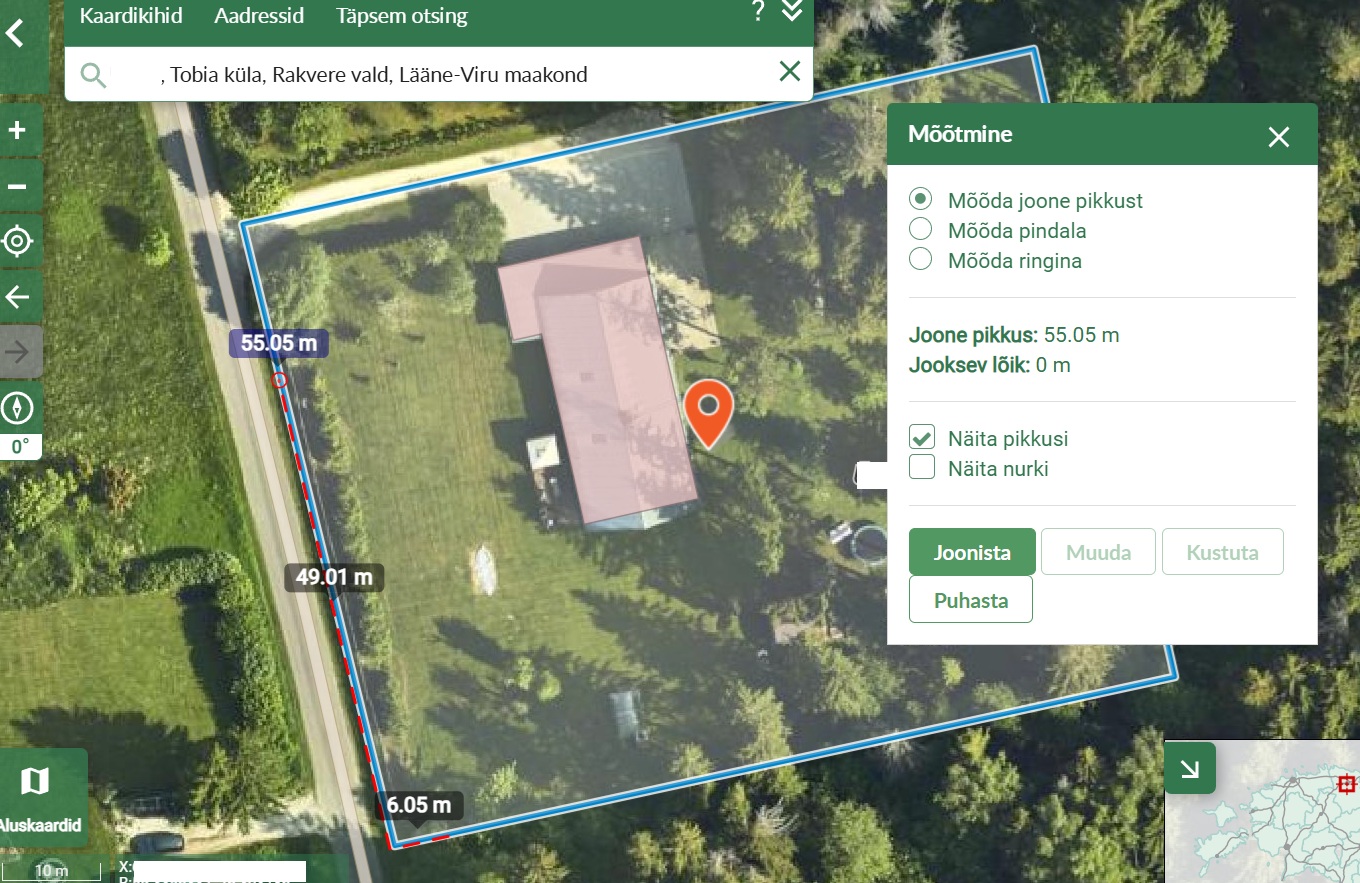
Task: Select Mõõda ringina radio button
Action: pyautogui.click(x=920, y=260)
